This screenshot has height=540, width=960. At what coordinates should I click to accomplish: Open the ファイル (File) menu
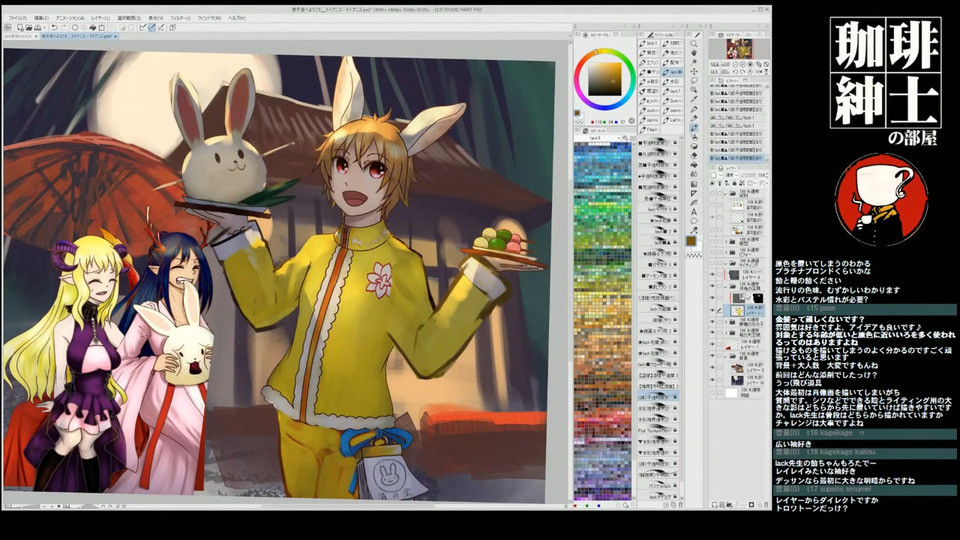(x=17, y=18)
